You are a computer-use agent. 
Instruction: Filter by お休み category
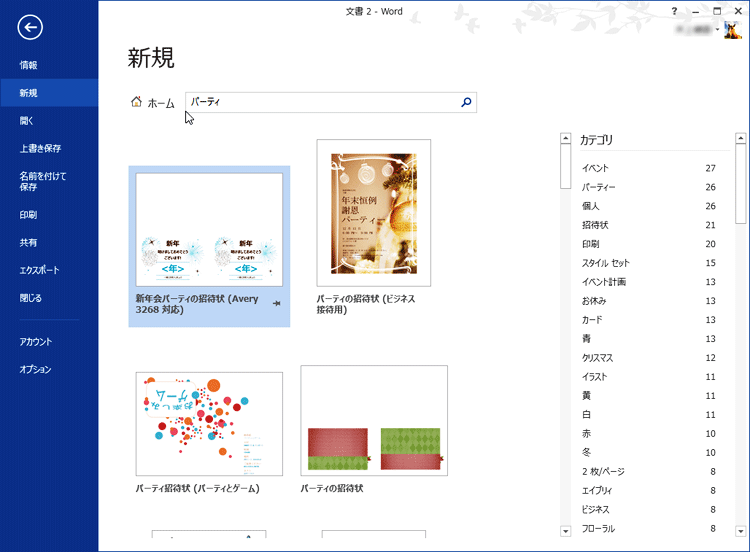[x=649, y=301]
